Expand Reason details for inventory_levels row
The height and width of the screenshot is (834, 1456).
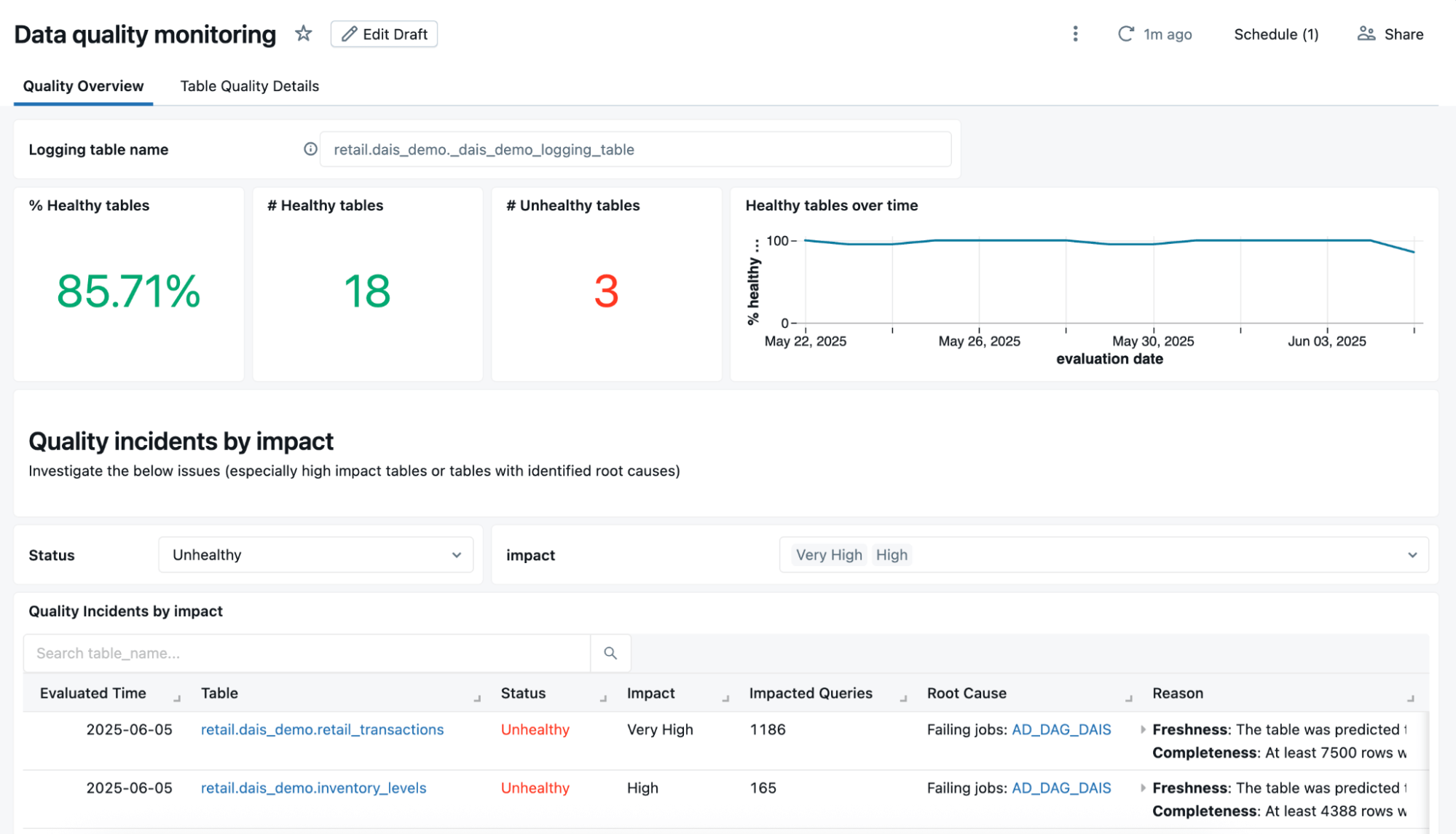[x=1143, y=788]
